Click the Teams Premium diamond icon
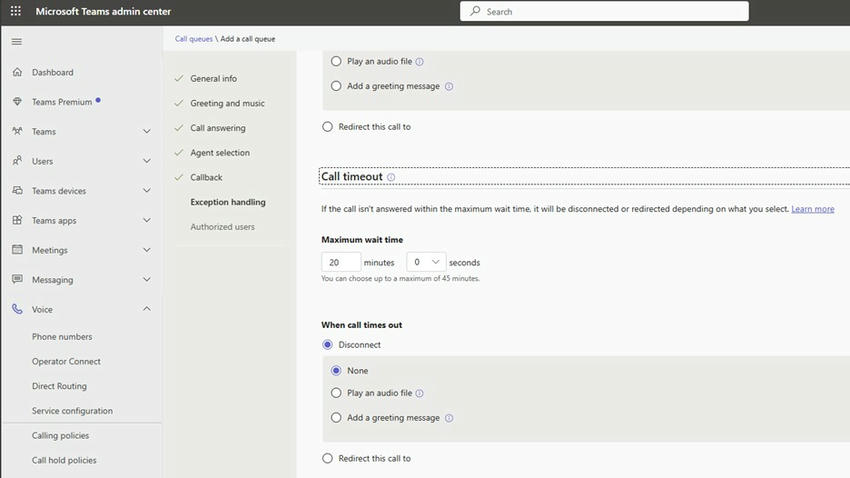The image size is (850, 478). [x=17, y=102]
